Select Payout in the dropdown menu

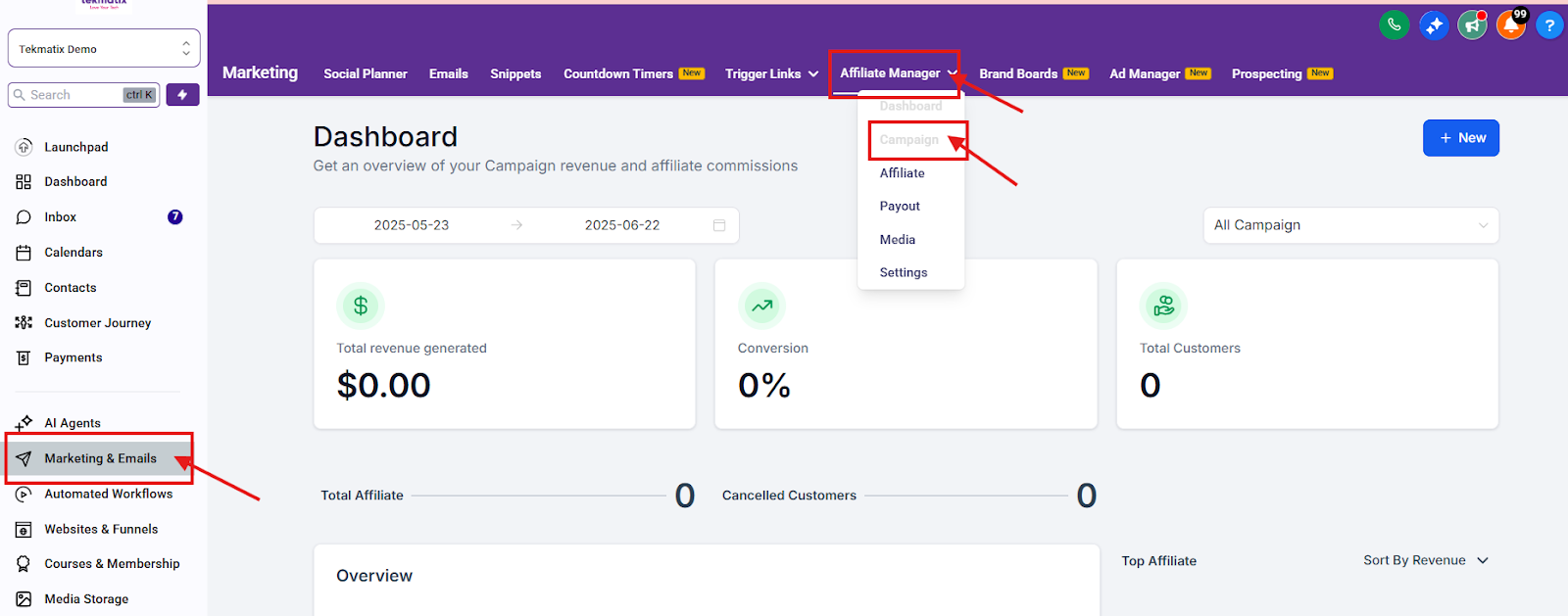(900, 207)
